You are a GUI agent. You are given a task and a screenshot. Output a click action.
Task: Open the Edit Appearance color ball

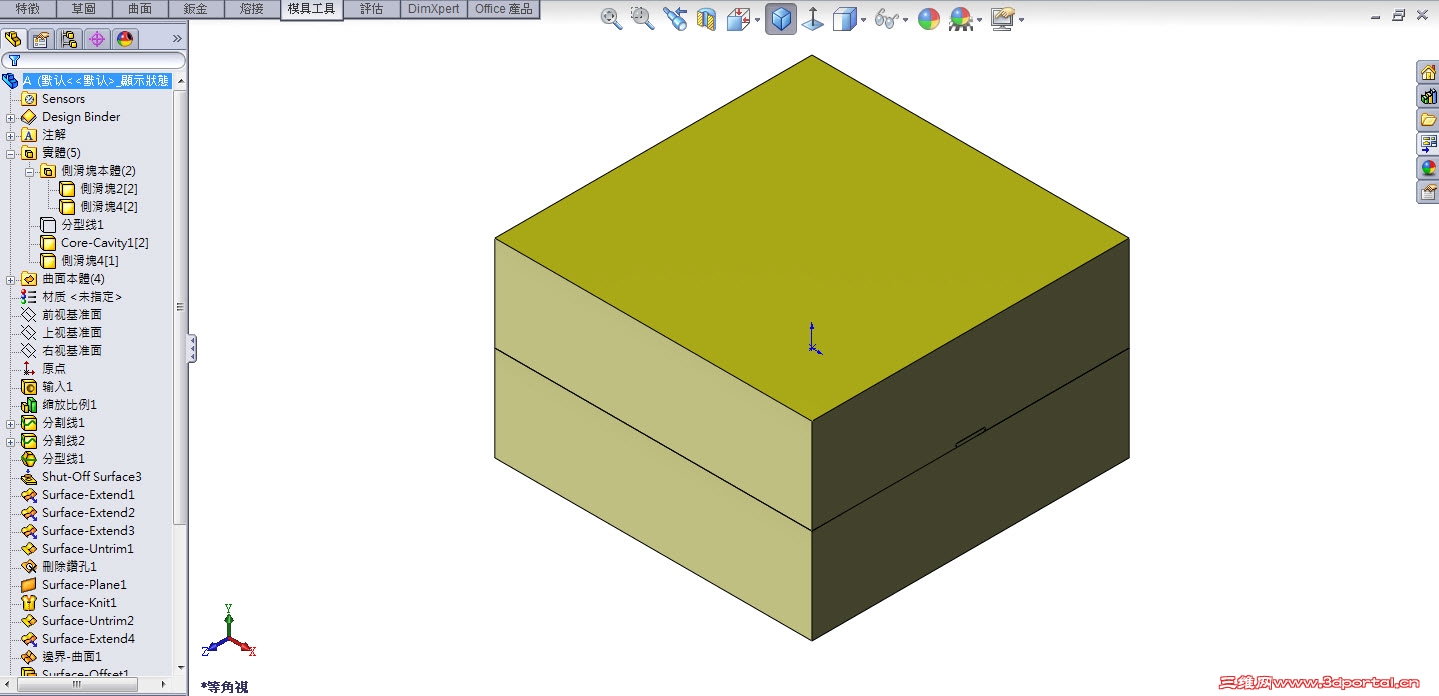(929, 19)
